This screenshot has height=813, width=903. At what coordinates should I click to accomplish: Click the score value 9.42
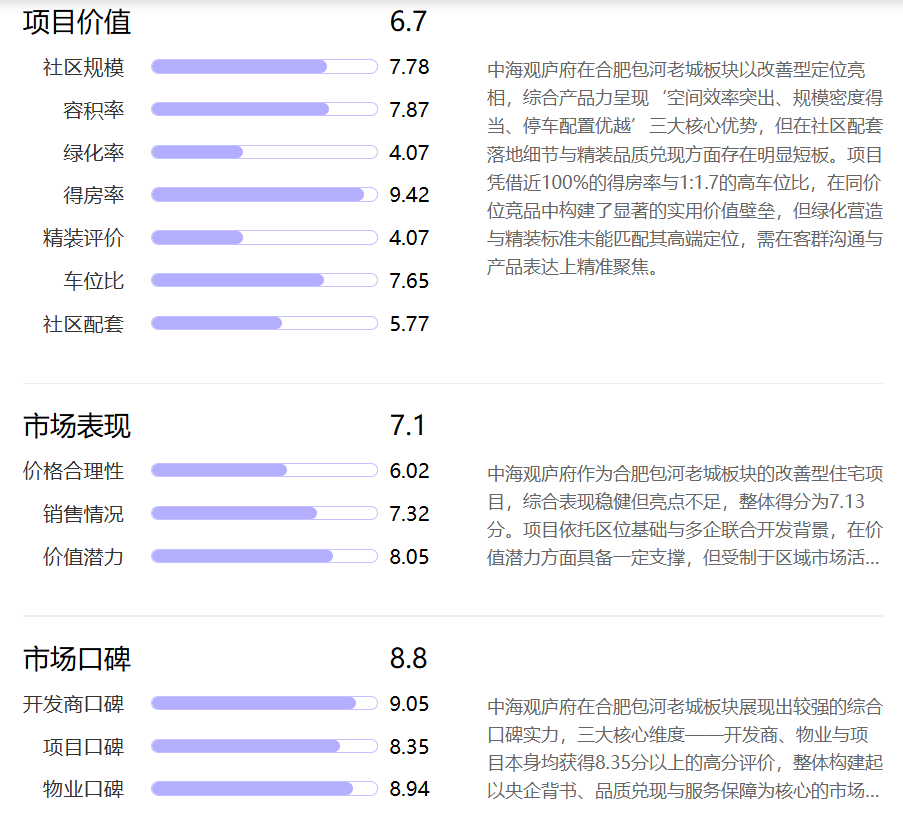point(409,195)
